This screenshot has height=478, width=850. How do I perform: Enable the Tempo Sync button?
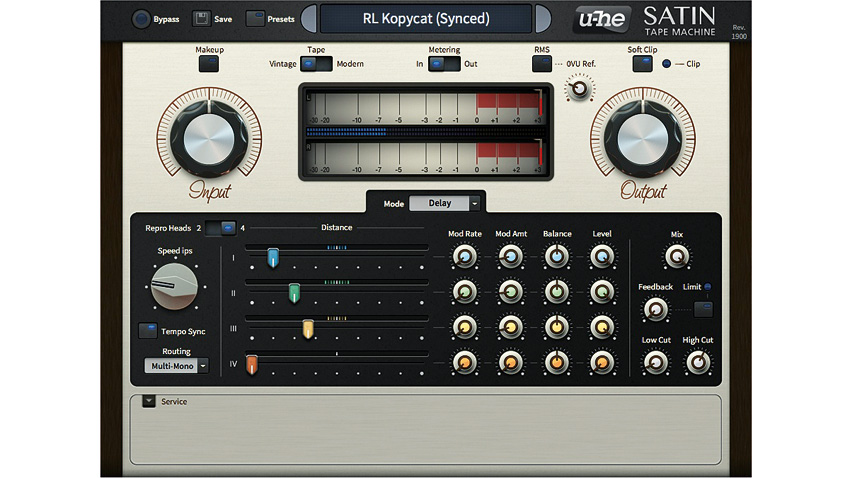point(147,331)
